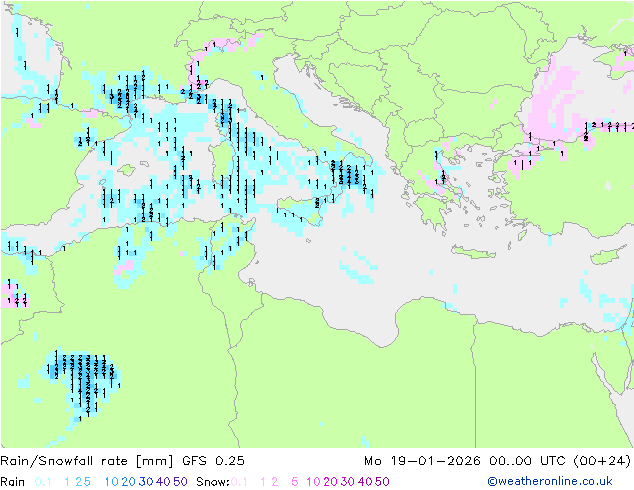Image resolution: width=634 pixels, height=490 pixels.
Task: Click the "Mo 19-01-2026" date text
Action: [x=423, y=461]
